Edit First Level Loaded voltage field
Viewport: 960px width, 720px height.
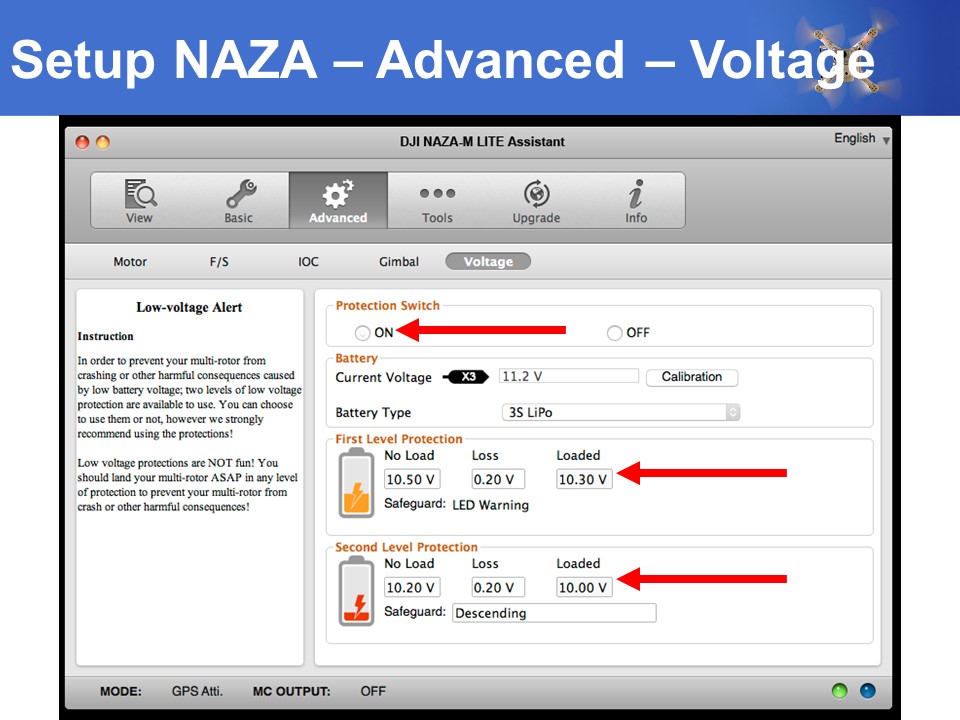pos(584,479)
